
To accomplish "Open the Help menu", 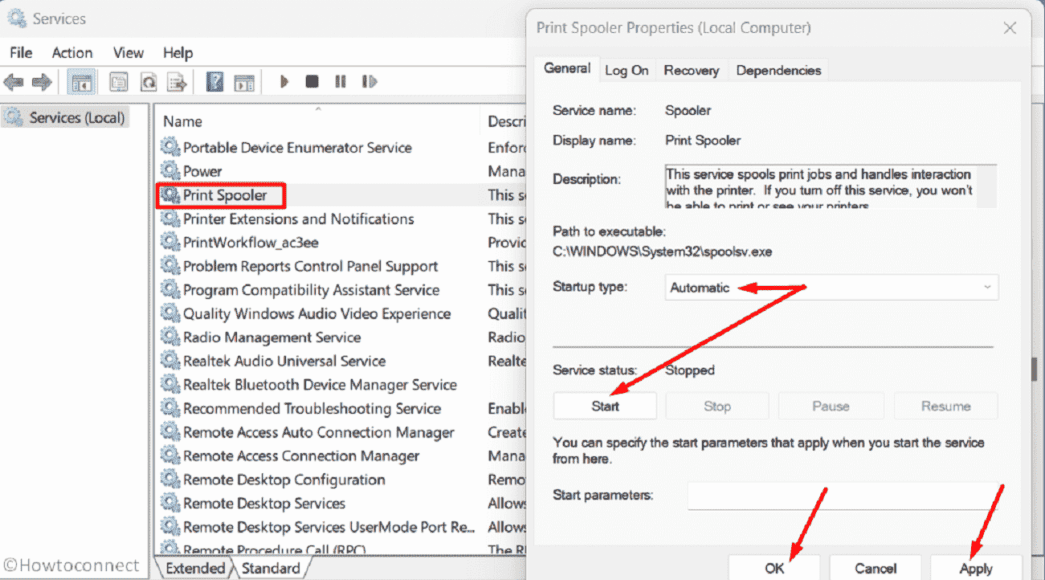I will [178, 53].
